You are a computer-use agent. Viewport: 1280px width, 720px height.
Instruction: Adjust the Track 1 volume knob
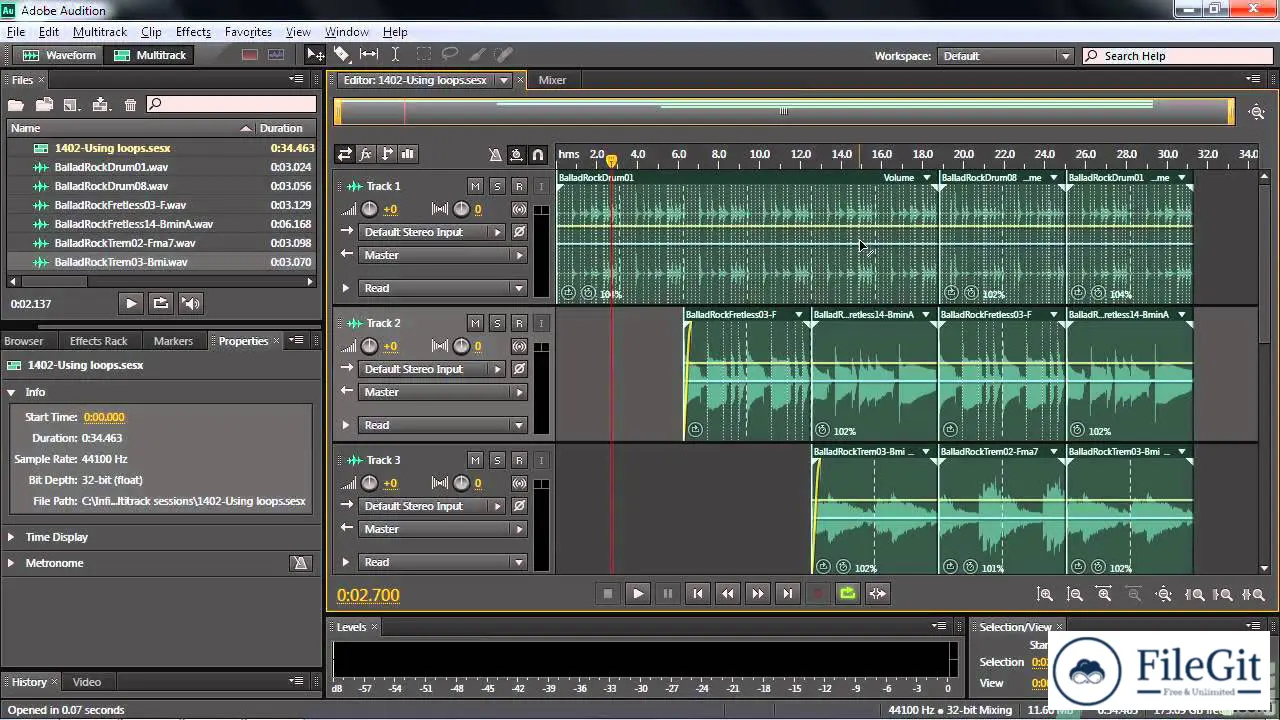pos(369,209)
